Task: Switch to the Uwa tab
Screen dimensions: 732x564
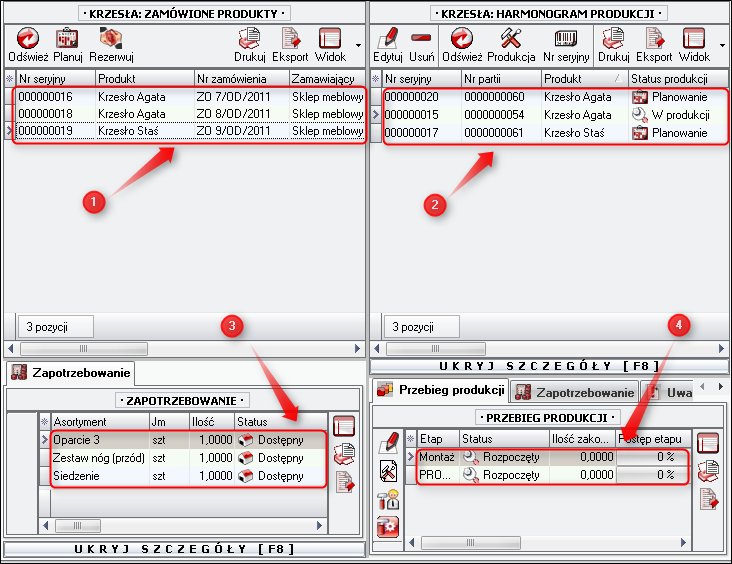Action: coord(669,392)
